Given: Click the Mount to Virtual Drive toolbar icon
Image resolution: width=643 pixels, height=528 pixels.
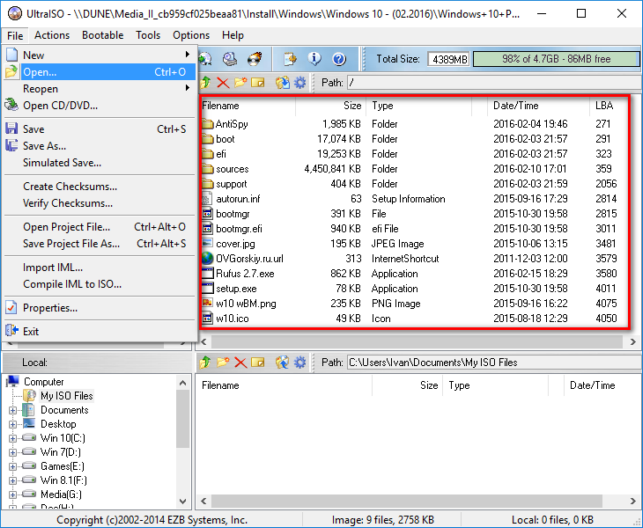Looking at the screenshot, I should pyautogui.click(x=230, y=59).
